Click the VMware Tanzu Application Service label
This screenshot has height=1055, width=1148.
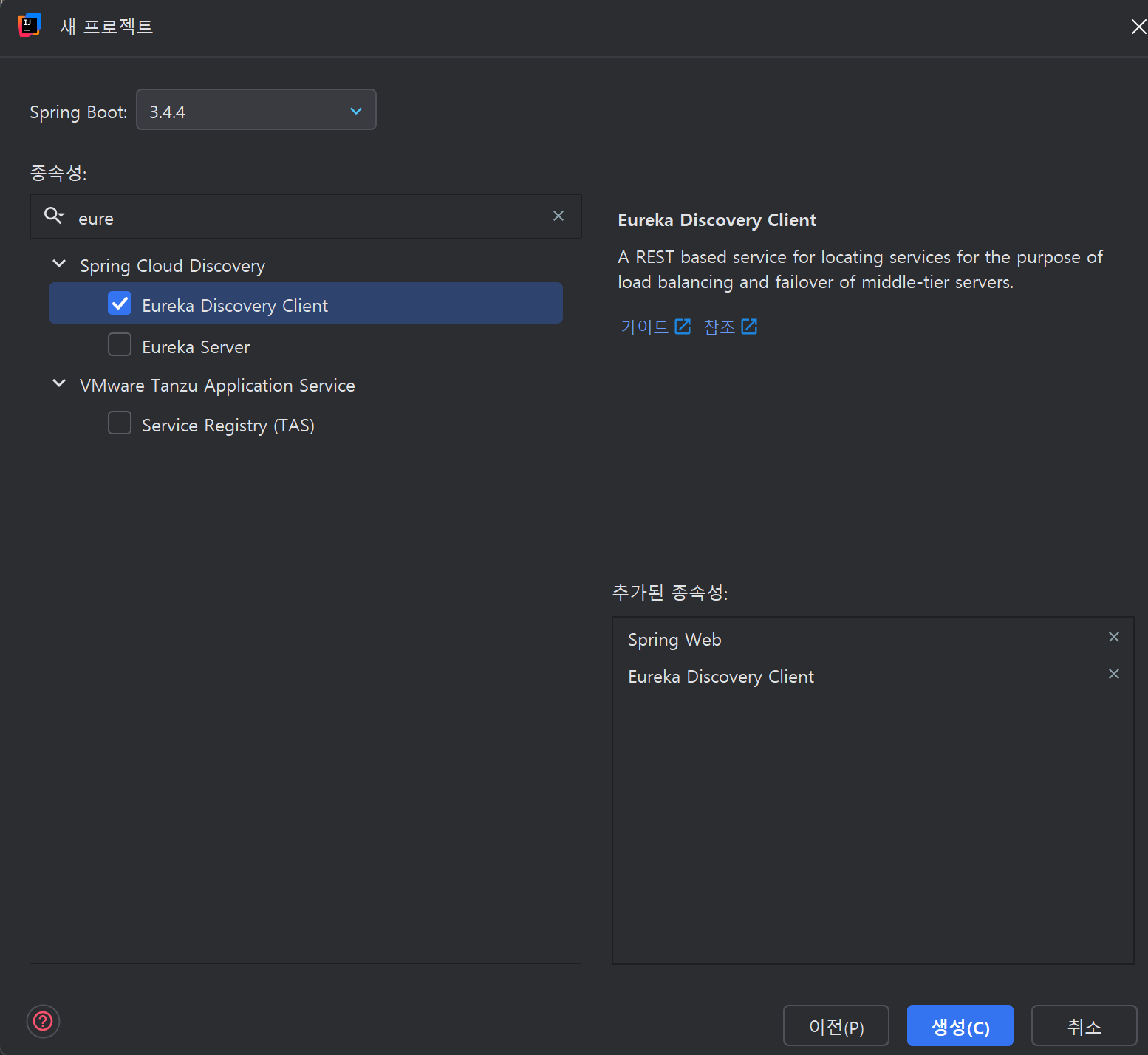(x=217, y=386)
